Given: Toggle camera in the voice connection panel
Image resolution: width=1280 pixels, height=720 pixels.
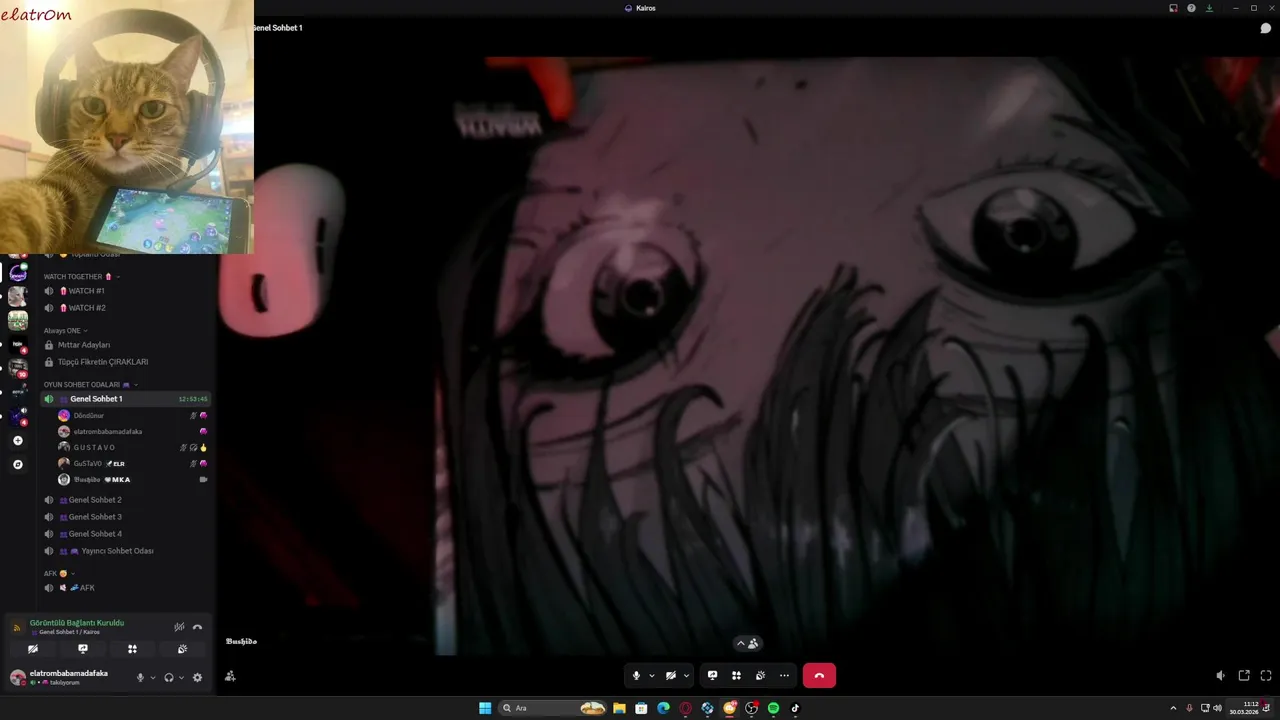Looking at the screenshot, I should pyautogui.click(x=33, y=649).
